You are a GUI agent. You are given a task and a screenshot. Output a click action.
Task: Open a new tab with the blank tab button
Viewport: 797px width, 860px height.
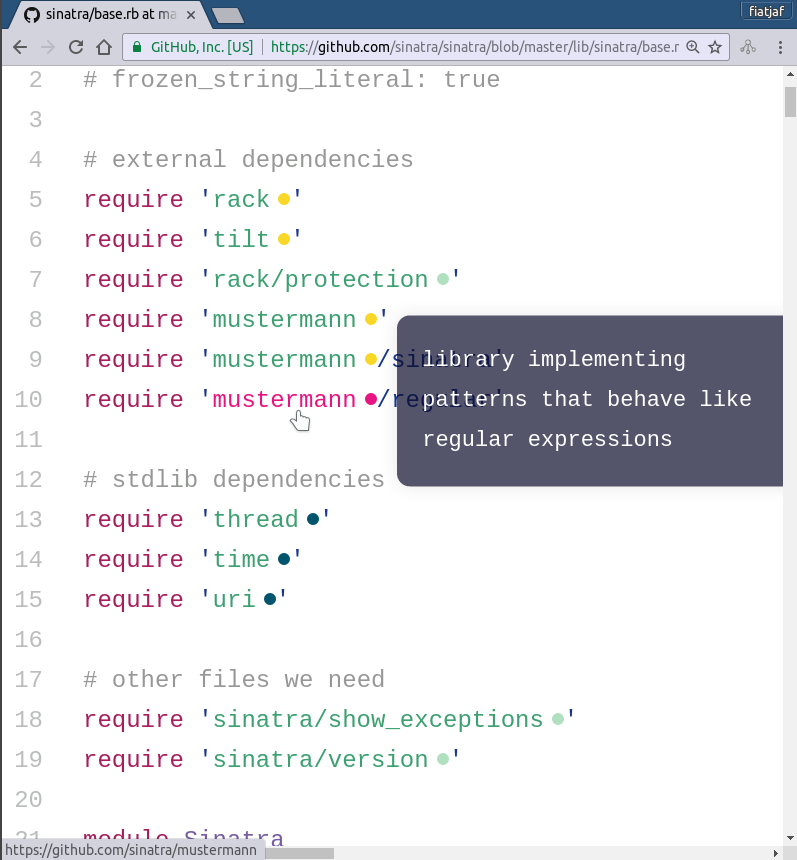point(228,15)
